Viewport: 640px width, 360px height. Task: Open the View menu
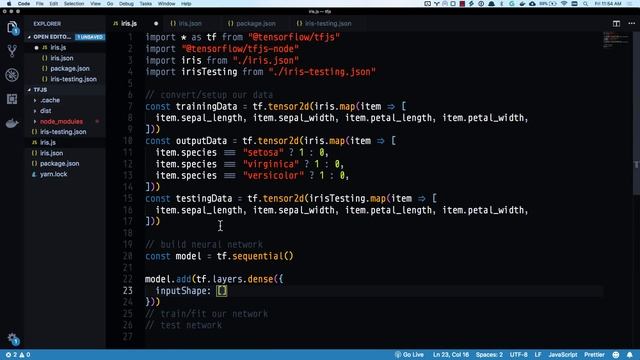coord(95,4)
